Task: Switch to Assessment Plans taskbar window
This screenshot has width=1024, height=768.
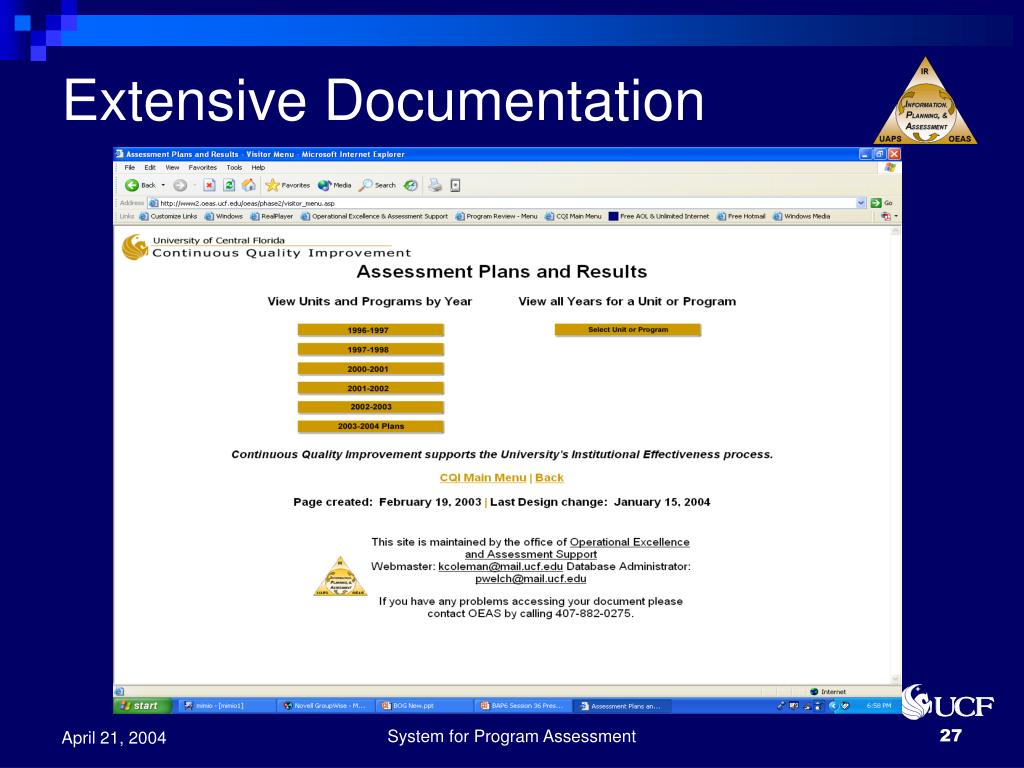Action: click(x=622, y=706)
